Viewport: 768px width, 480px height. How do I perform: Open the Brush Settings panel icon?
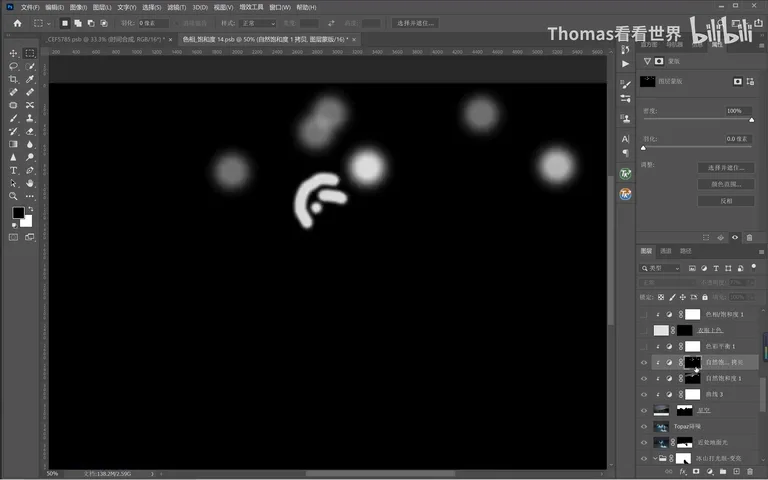[x=625, y=84]
